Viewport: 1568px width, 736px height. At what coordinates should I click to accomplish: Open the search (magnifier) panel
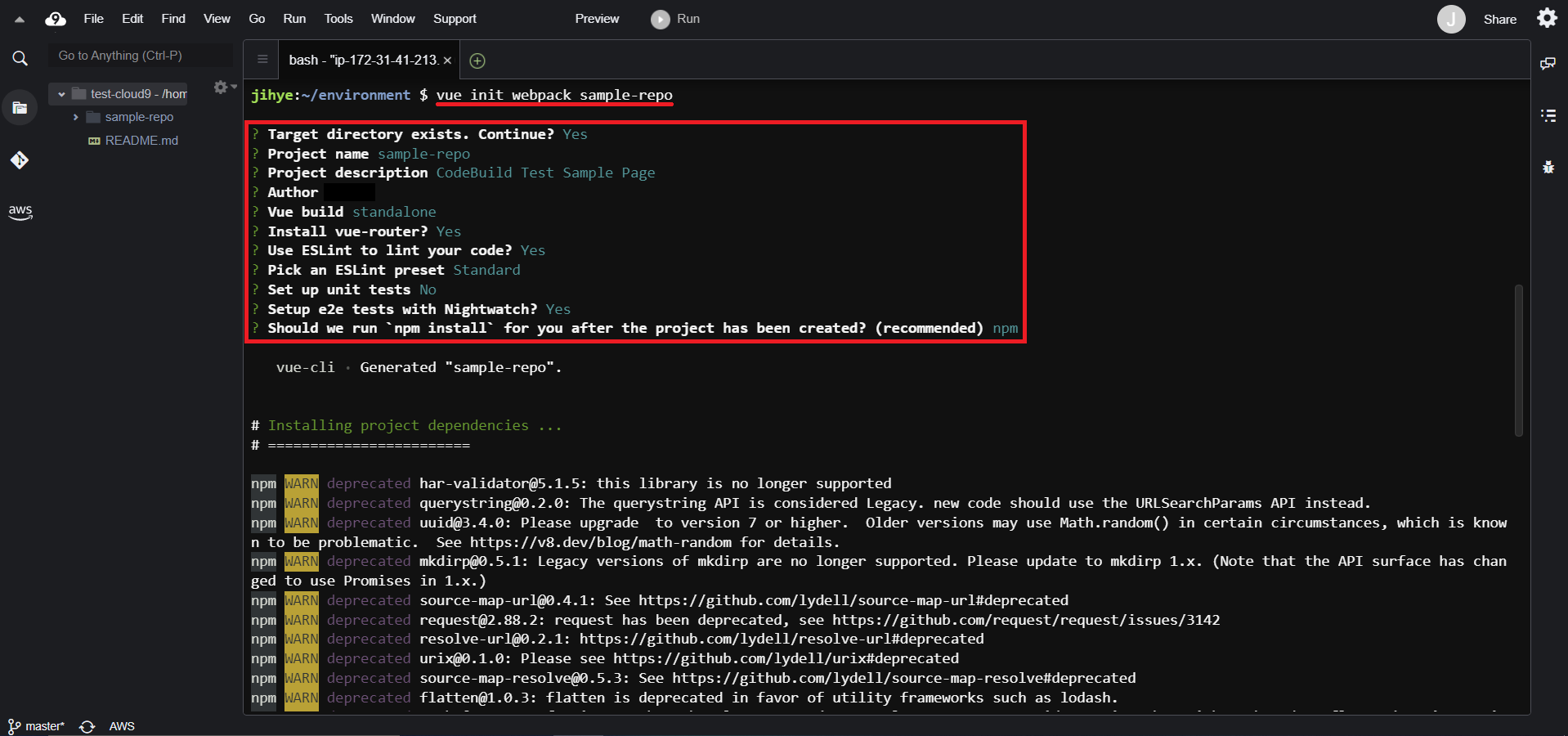click(20, 58)
